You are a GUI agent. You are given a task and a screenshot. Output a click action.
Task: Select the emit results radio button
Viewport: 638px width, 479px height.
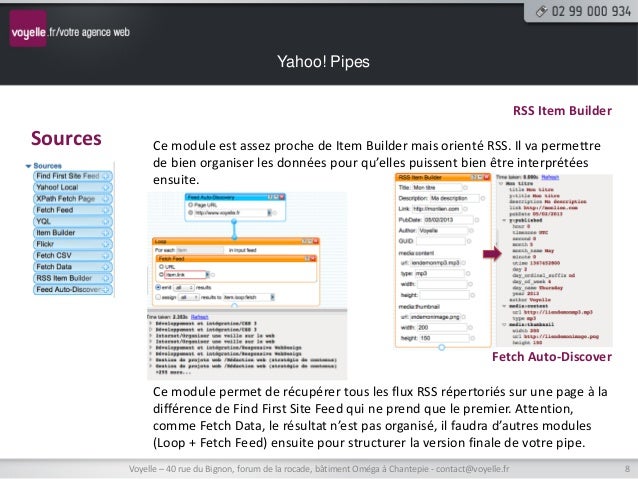tap(158, 287)
